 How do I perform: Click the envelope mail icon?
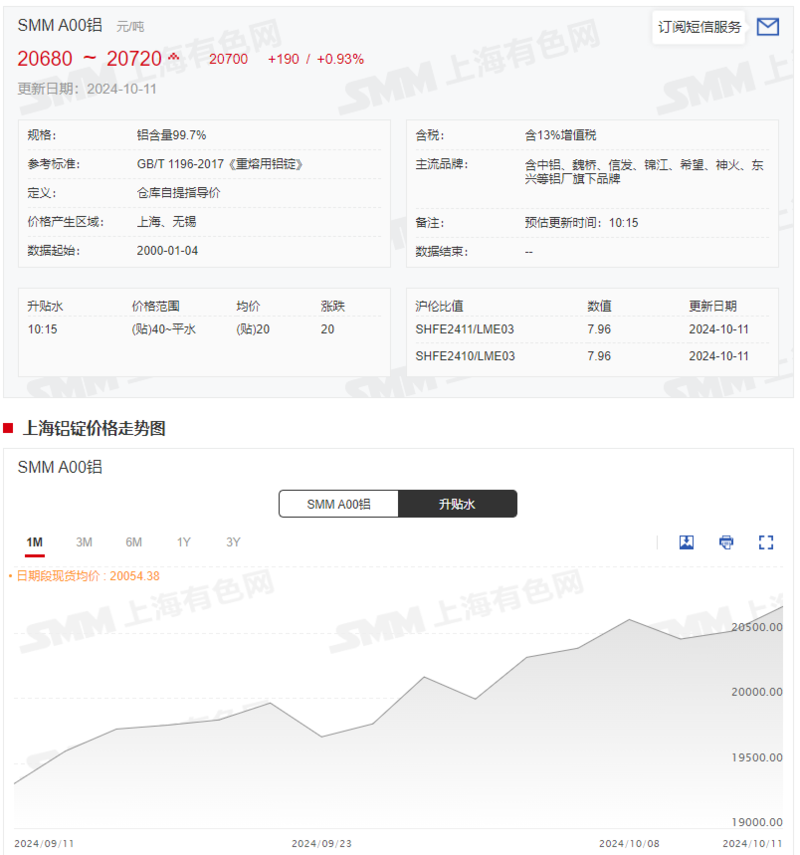pos(767,27)
